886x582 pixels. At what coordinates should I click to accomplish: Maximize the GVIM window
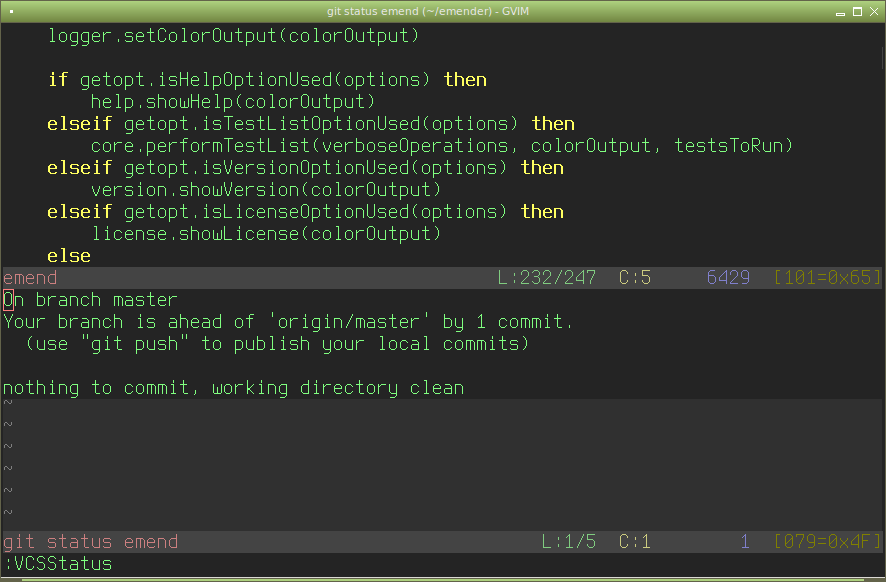(x=859, y=12)
